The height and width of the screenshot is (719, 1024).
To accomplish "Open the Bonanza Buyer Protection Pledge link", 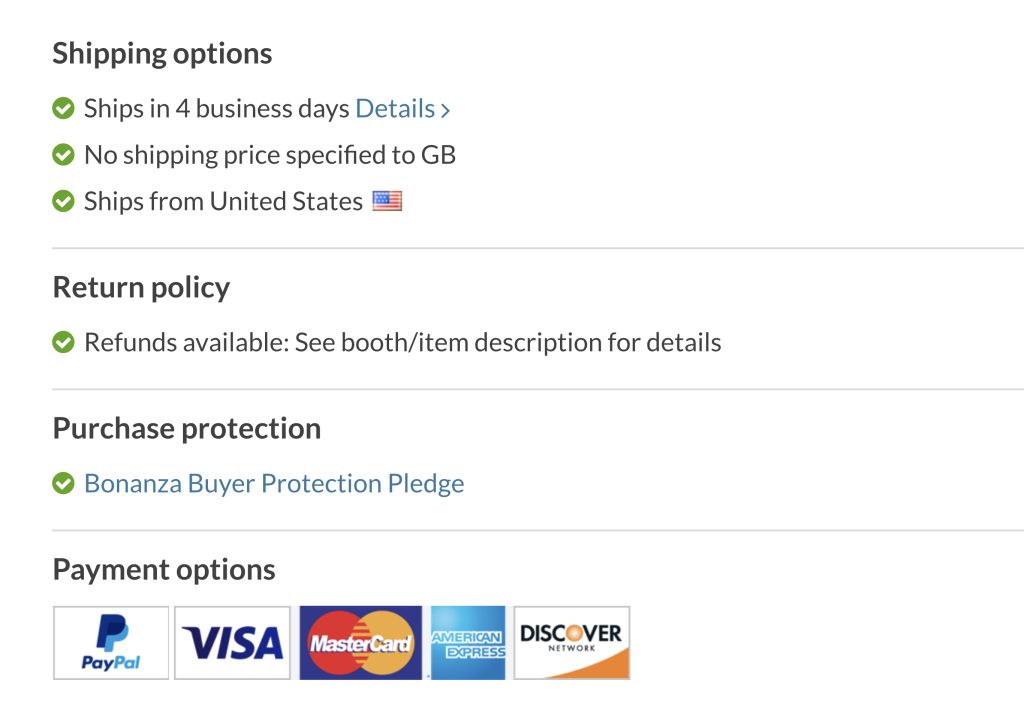I will (274, 484).
